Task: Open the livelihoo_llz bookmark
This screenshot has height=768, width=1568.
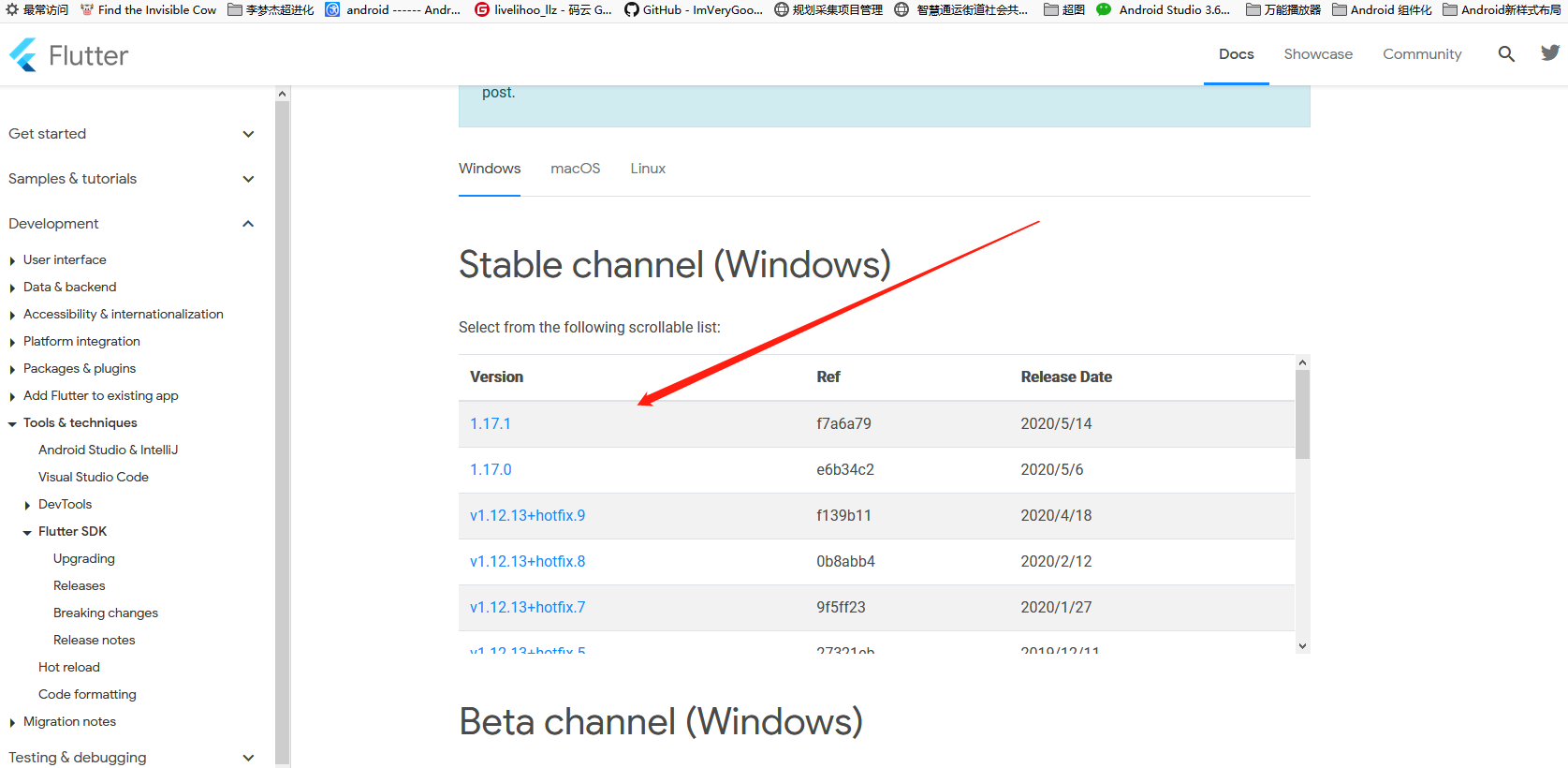Action: 543,9
